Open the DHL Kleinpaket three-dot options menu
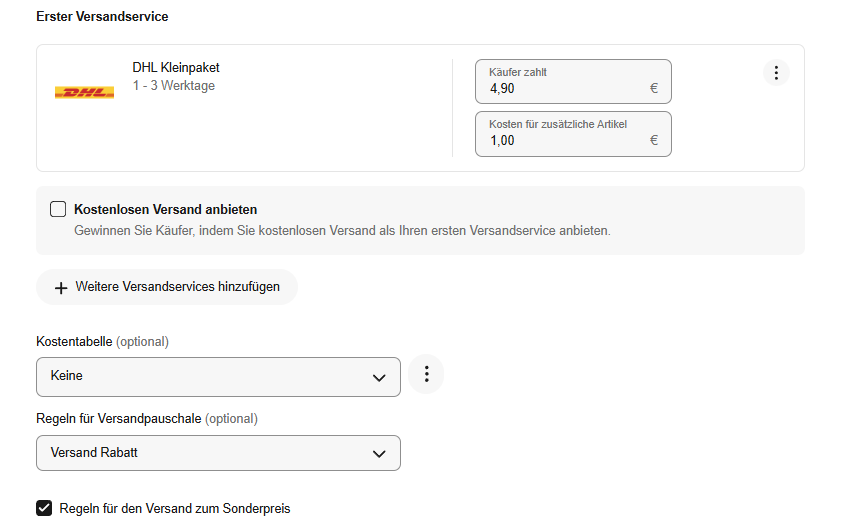 (776, 73)
